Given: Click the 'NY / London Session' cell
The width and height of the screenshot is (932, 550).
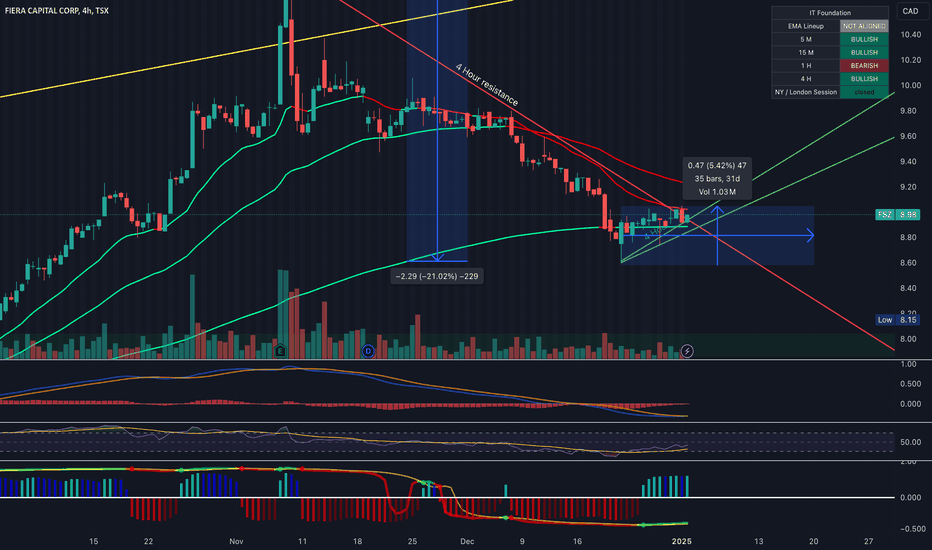Looking at the screenshot, I should (x=806, y=92).
